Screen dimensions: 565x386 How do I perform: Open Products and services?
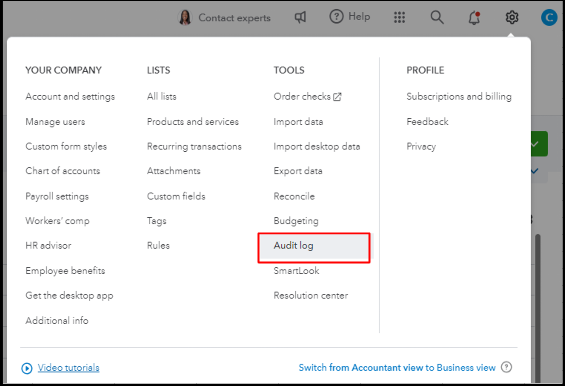[193, 122]
